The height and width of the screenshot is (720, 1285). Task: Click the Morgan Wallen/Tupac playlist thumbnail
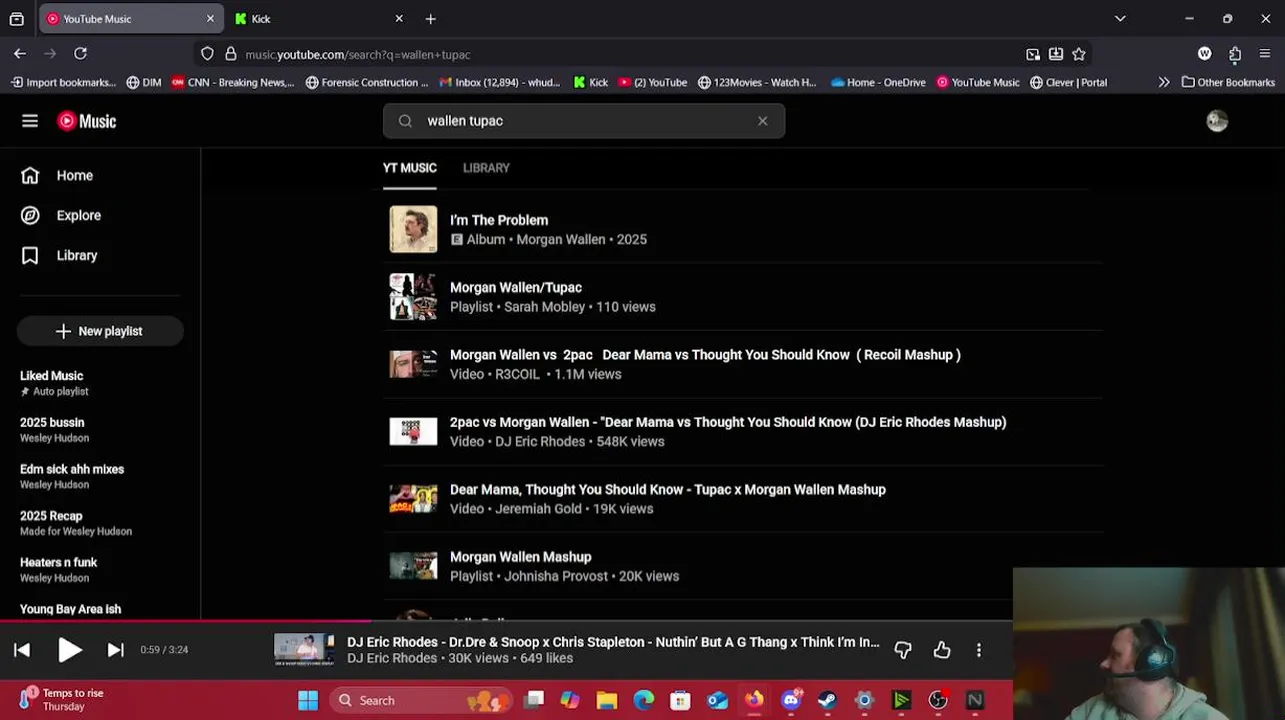tap(413, 297)
